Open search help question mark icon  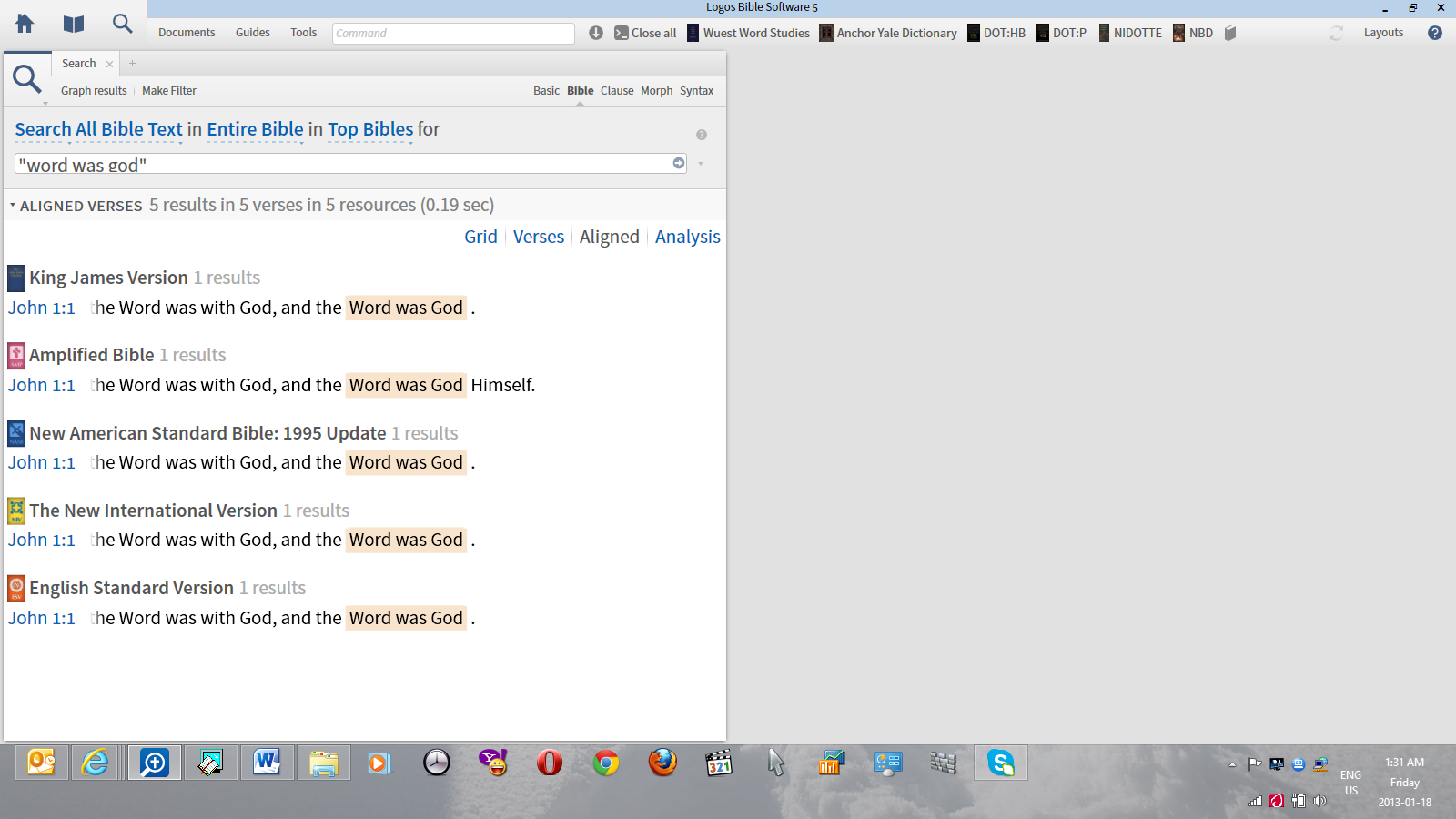[702, 135]
